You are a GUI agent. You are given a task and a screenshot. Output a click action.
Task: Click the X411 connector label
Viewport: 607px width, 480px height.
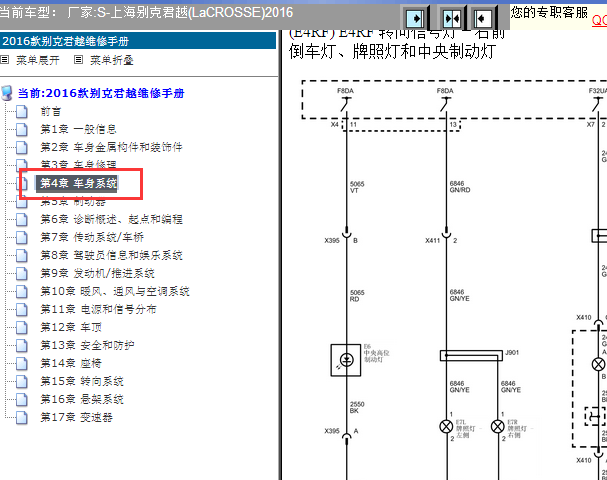tap(432, 240)
